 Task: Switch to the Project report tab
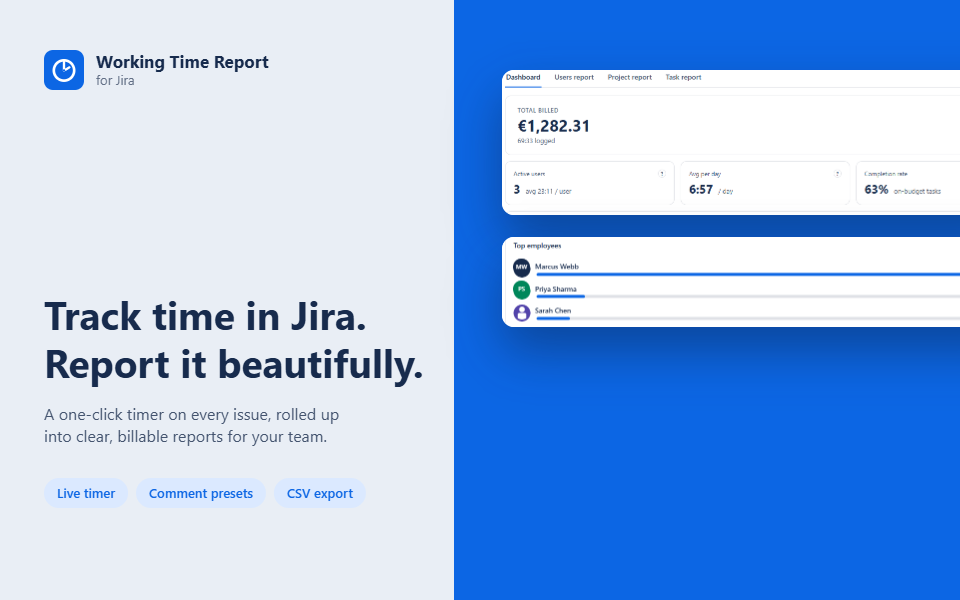pos(629,78)
